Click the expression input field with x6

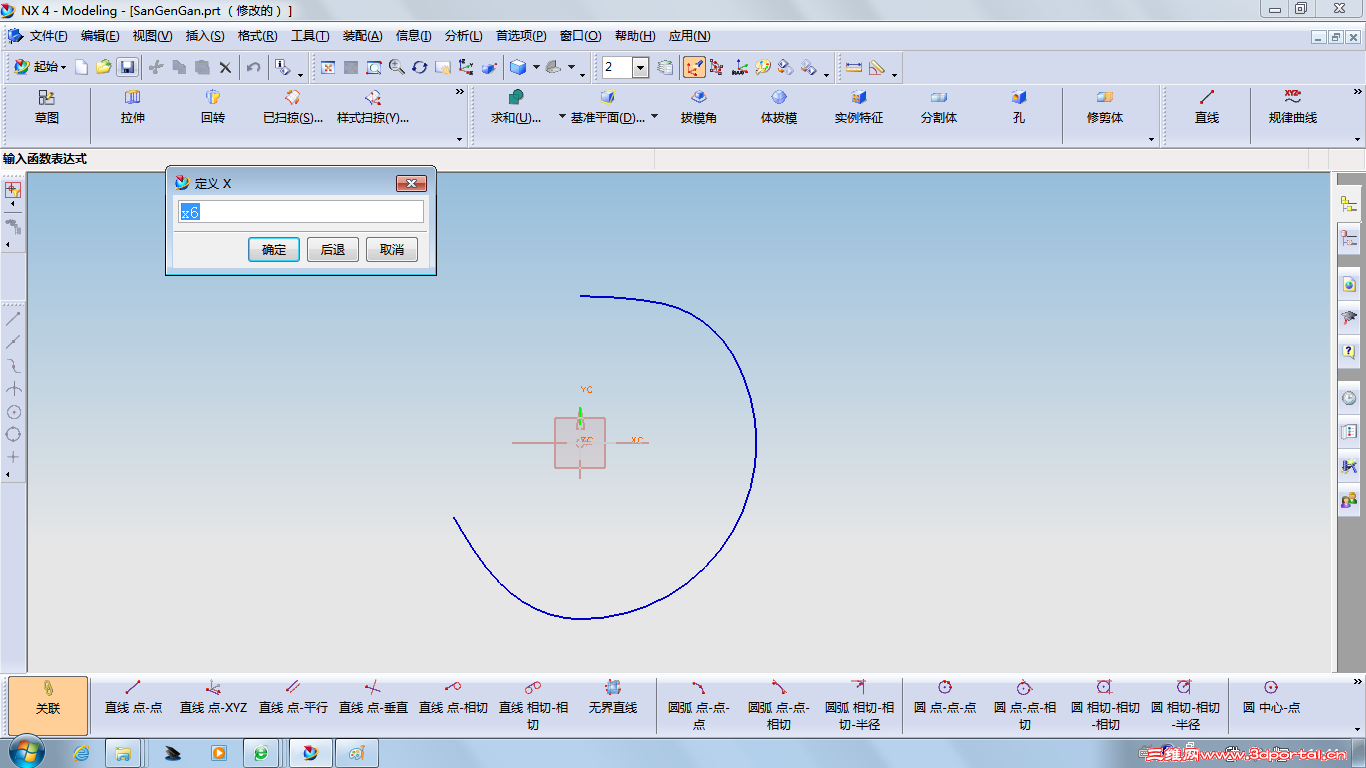pos(301,212)
